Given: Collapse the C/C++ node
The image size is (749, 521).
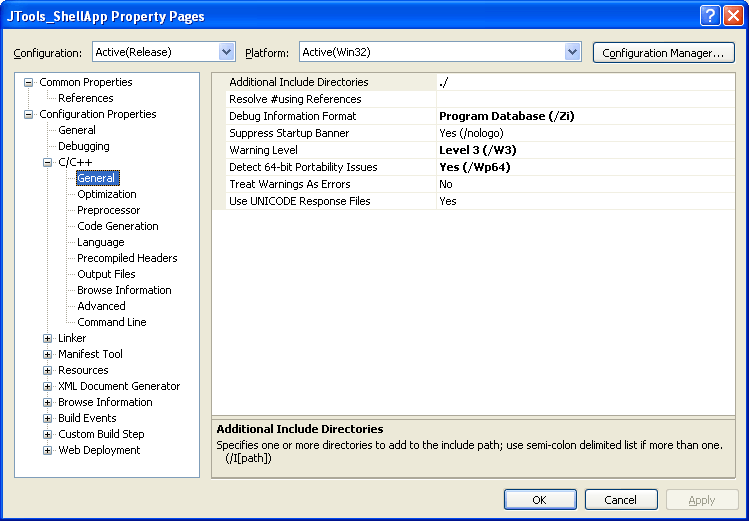Looking at the screenshot, I should 47,162.
